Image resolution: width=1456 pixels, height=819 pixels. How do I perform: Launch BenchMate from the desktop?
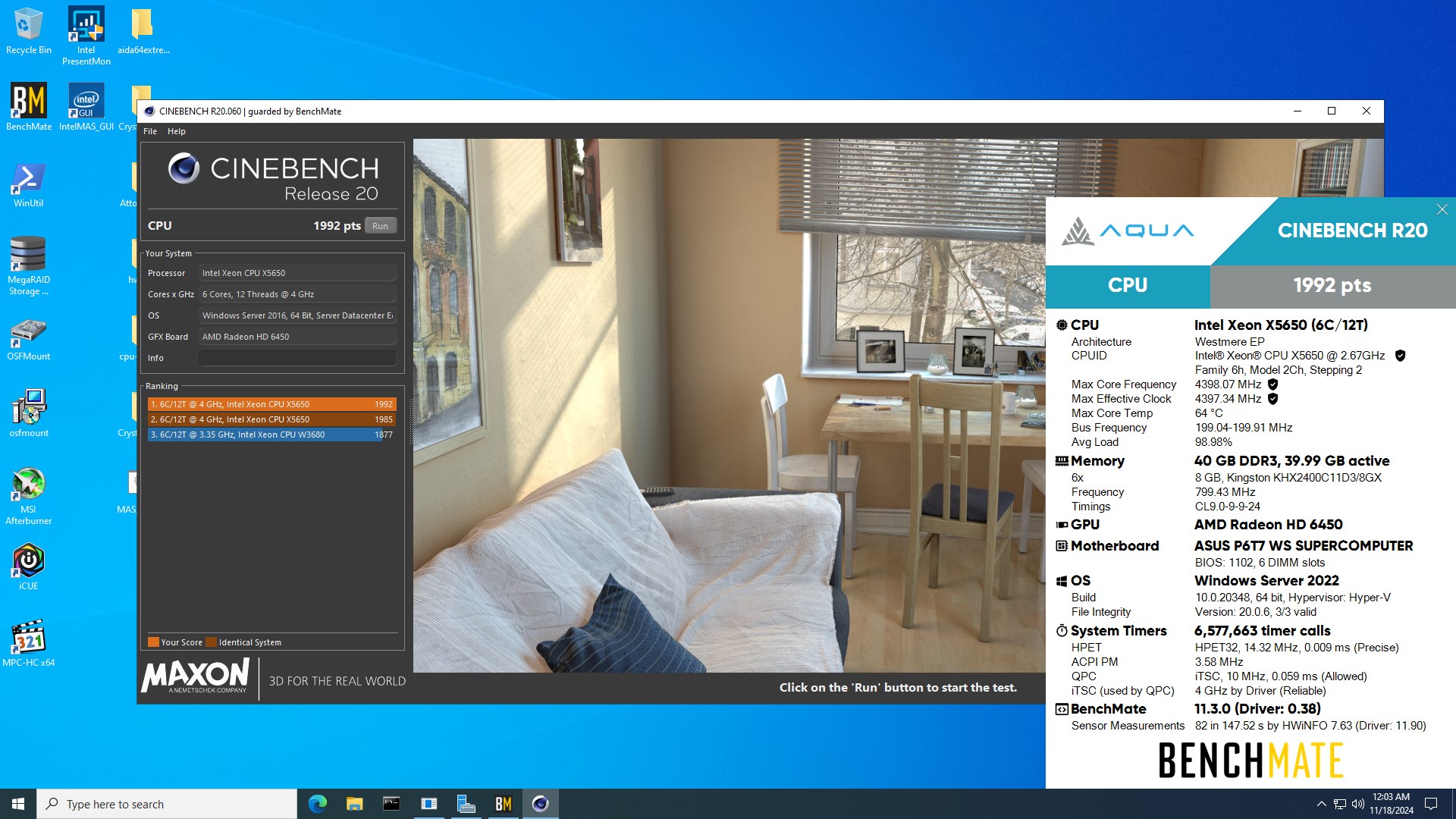pos(29,106)
